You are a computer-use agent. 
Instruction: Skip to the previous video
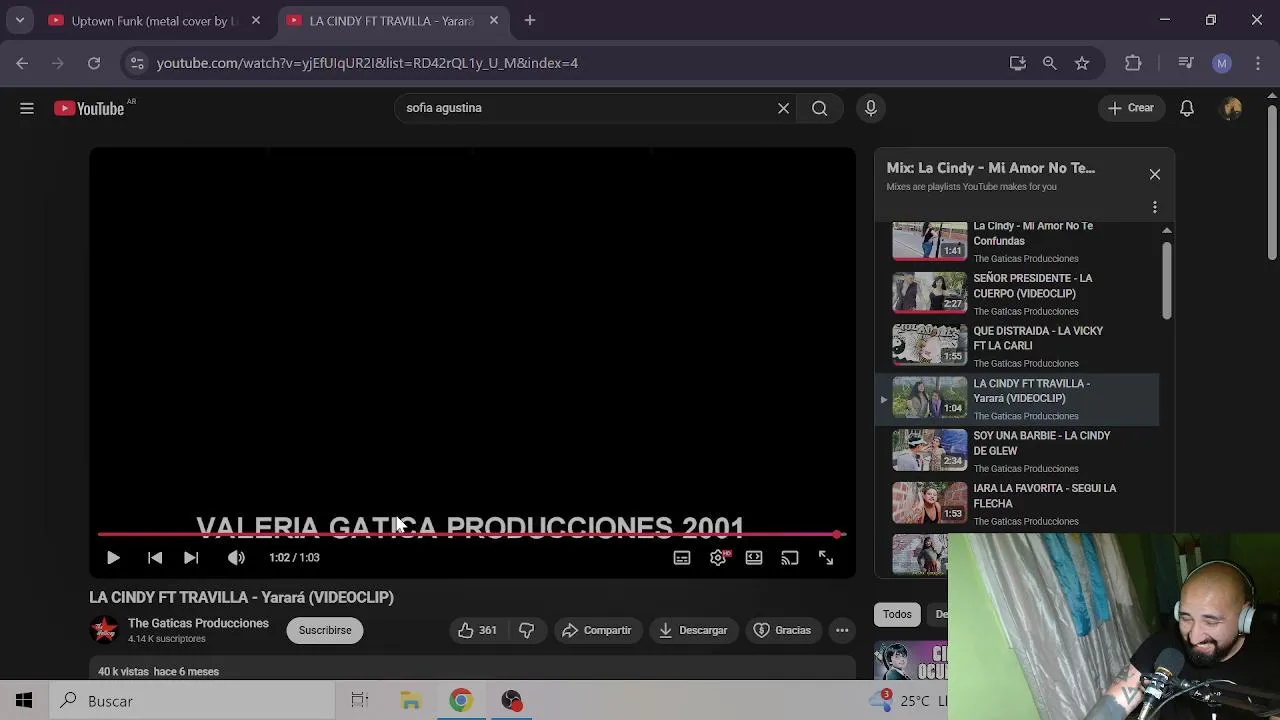(x=155, y=558)
